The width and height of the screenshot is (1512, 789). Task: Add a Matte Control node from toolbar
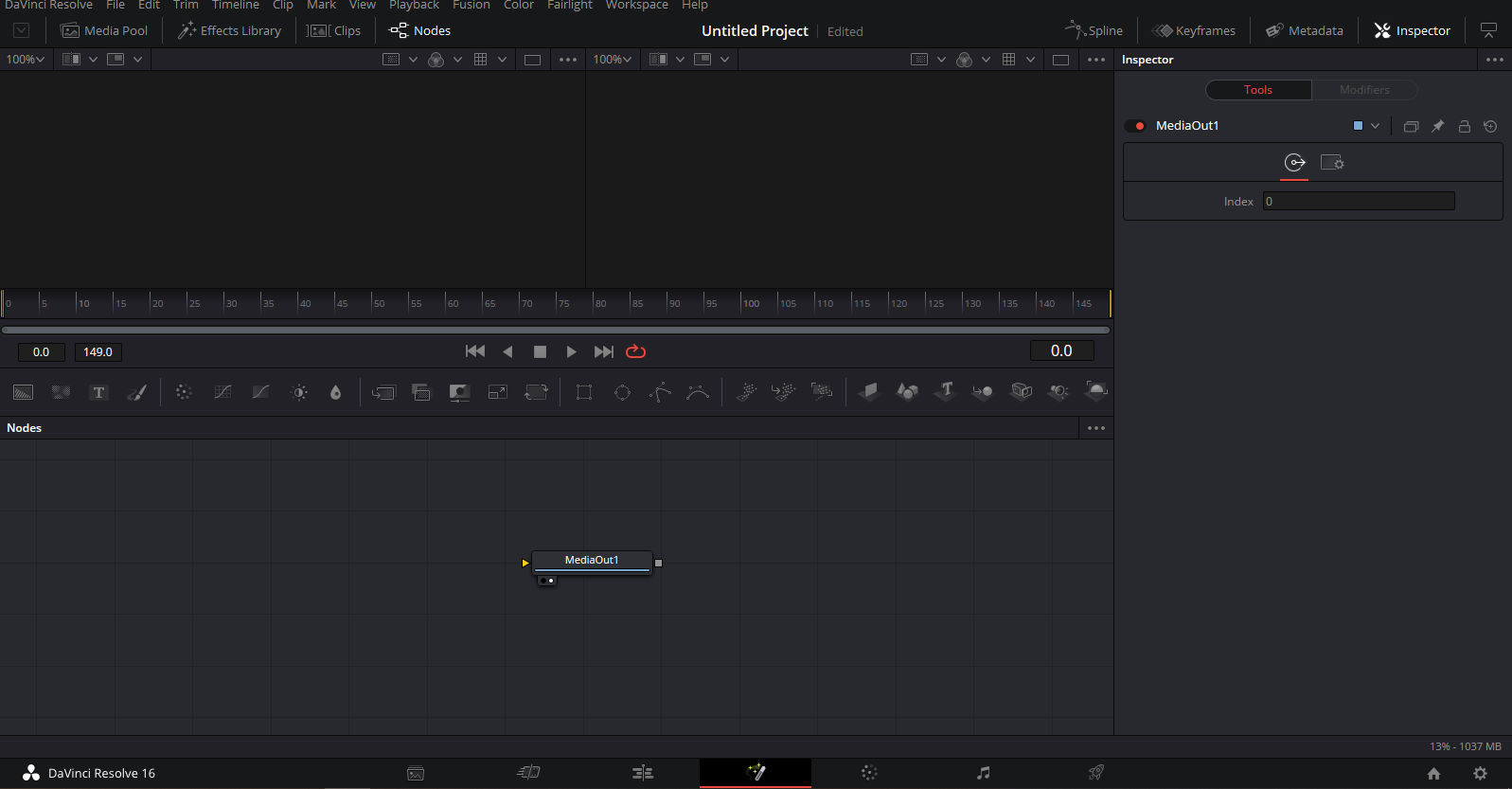point(459,392)
